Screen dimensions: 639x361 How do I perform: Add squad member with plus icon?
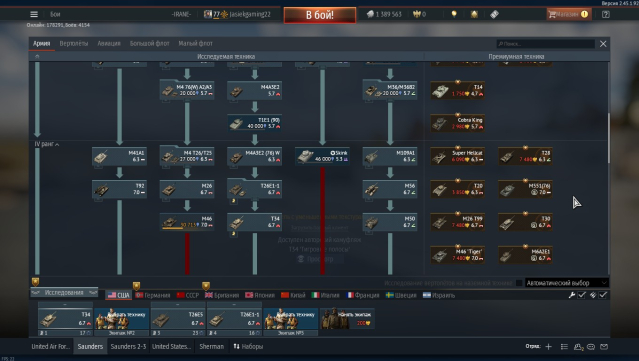pyautogui.click(x=549, y=347)
